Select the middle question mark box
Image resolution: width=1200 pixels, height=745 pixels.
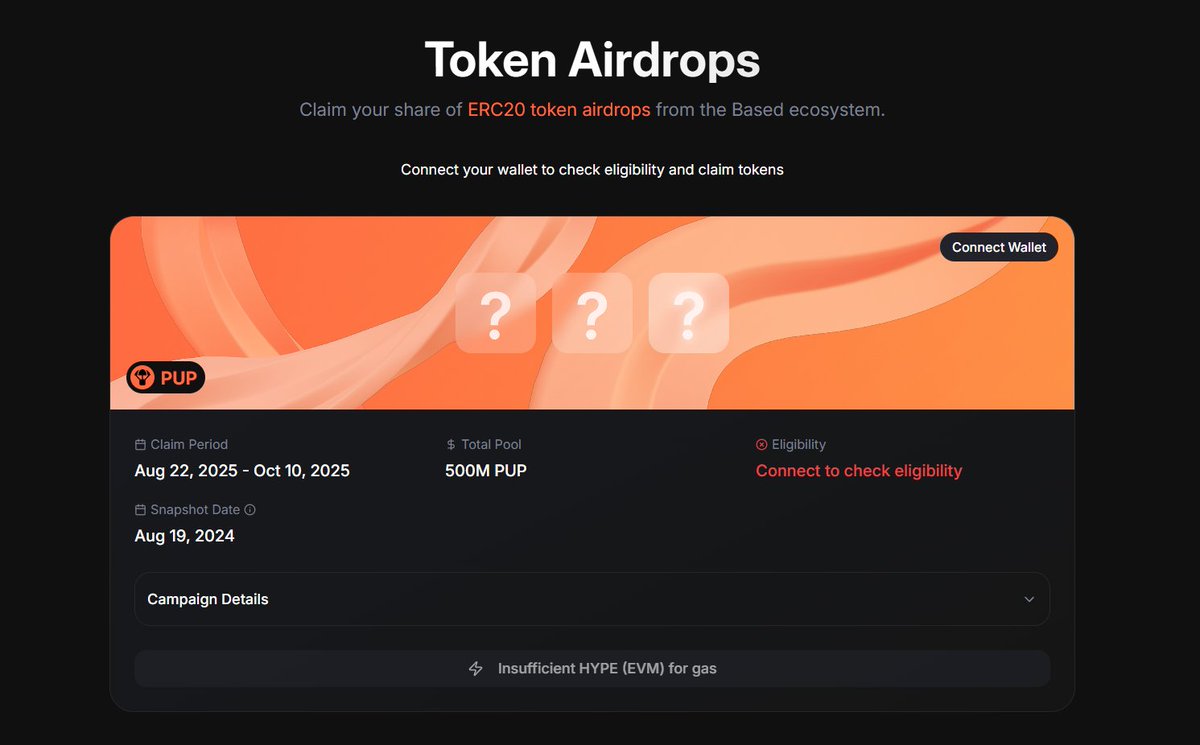coord(592,313)
